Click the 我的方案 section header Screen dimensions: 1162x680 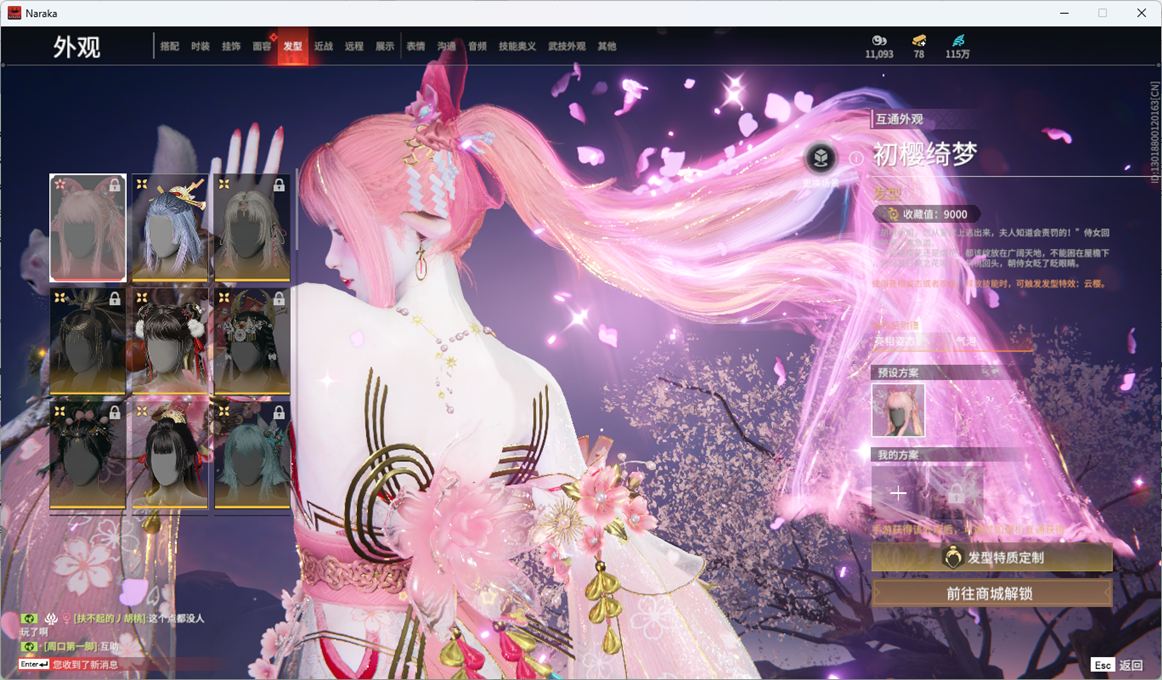pos(897,455)
